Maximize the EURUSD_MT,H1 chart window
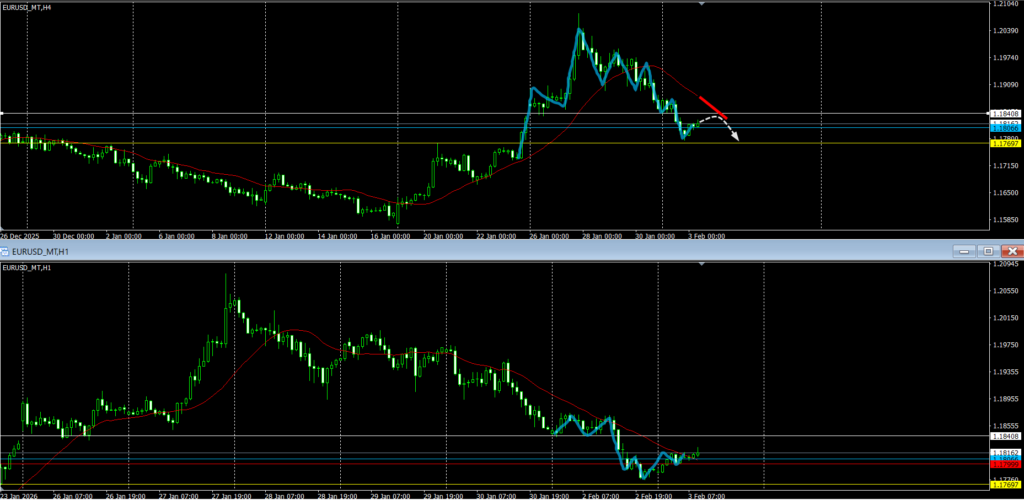This screenshot has width=1024, height=500. 989,251
